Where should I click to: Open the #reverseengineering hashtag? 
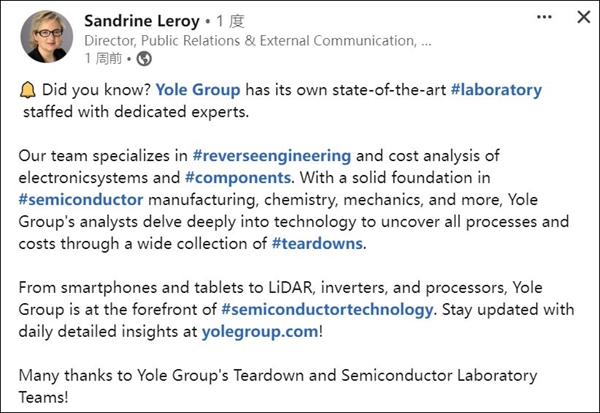pos(271,155)
